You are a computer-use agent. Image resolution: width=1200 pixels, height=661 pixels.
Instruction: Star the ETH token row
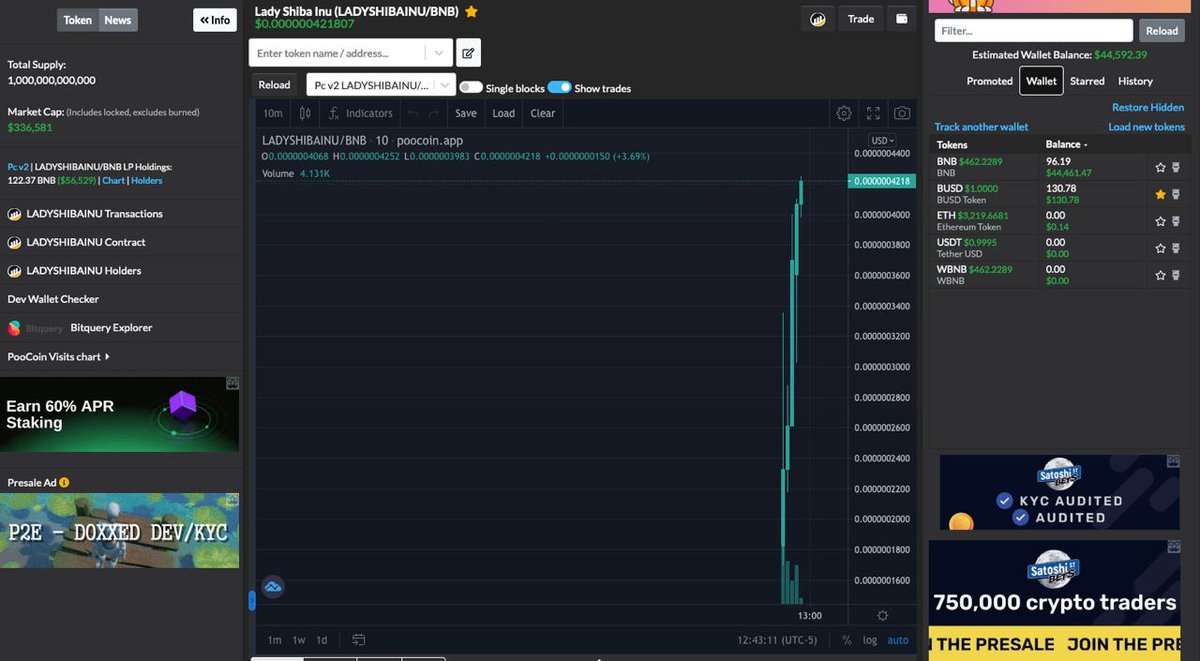coord(1161,221)
